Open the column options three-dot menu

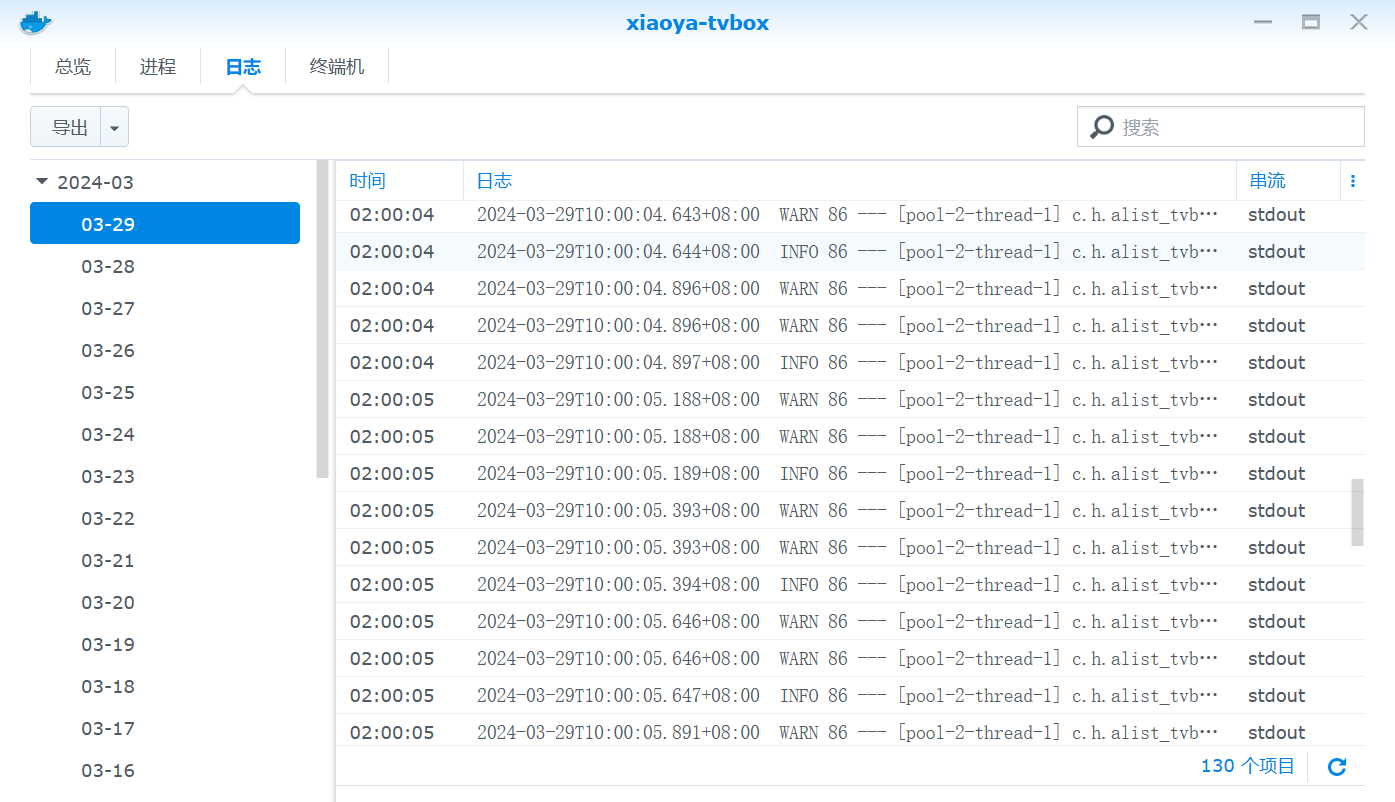1352,180
